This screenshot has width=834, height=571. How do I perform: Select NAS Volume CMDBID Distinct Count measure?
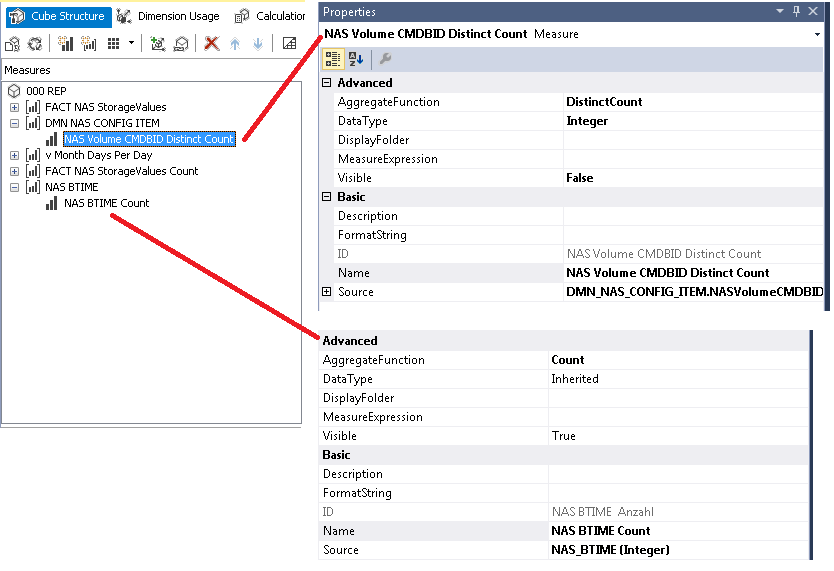(x=149, y=139)
